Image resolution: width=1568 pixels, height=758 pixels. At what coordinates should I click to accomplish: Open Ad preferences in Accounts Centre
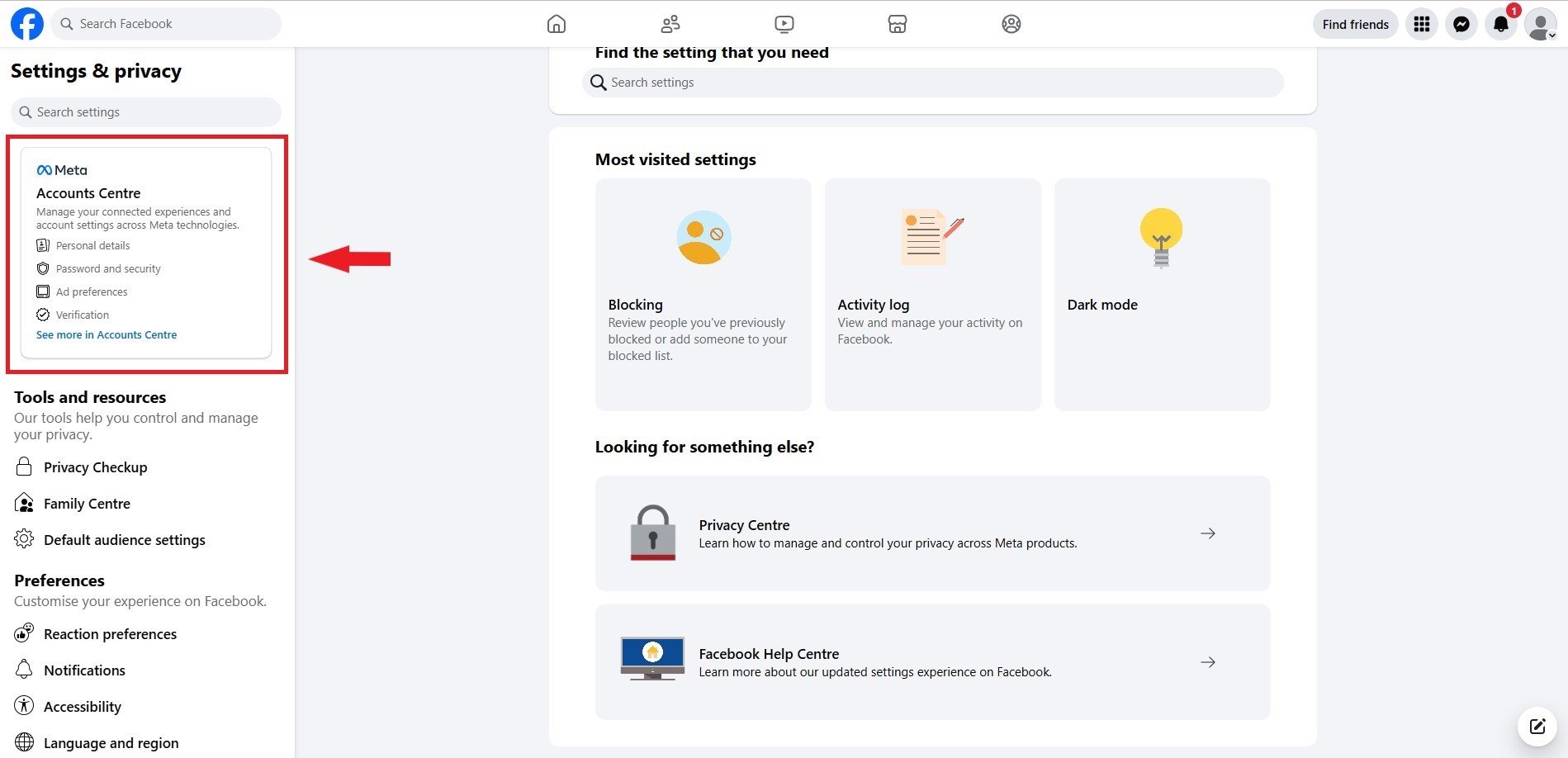click(92, 291)
